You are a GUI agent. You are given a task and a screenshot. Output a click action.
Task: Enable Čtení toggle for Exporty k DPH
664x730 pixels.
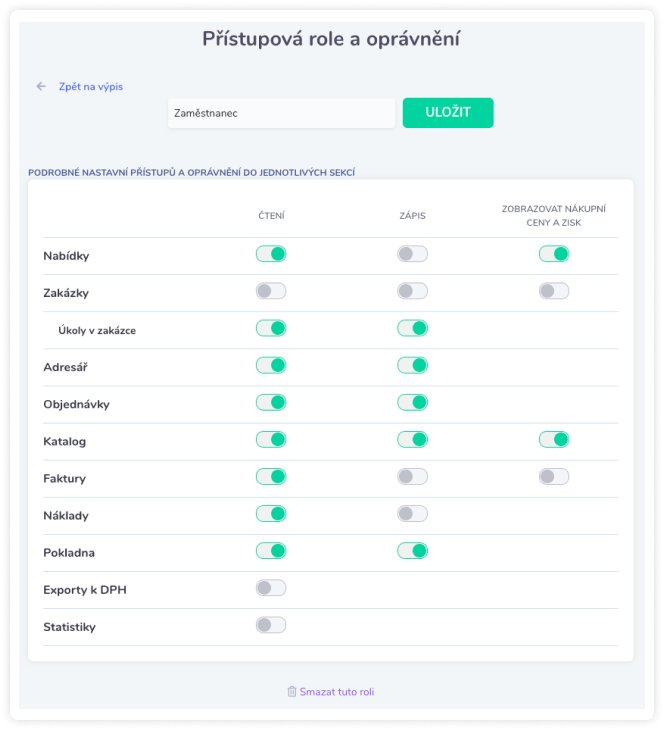pyautogui.click(x=271, y=588)
